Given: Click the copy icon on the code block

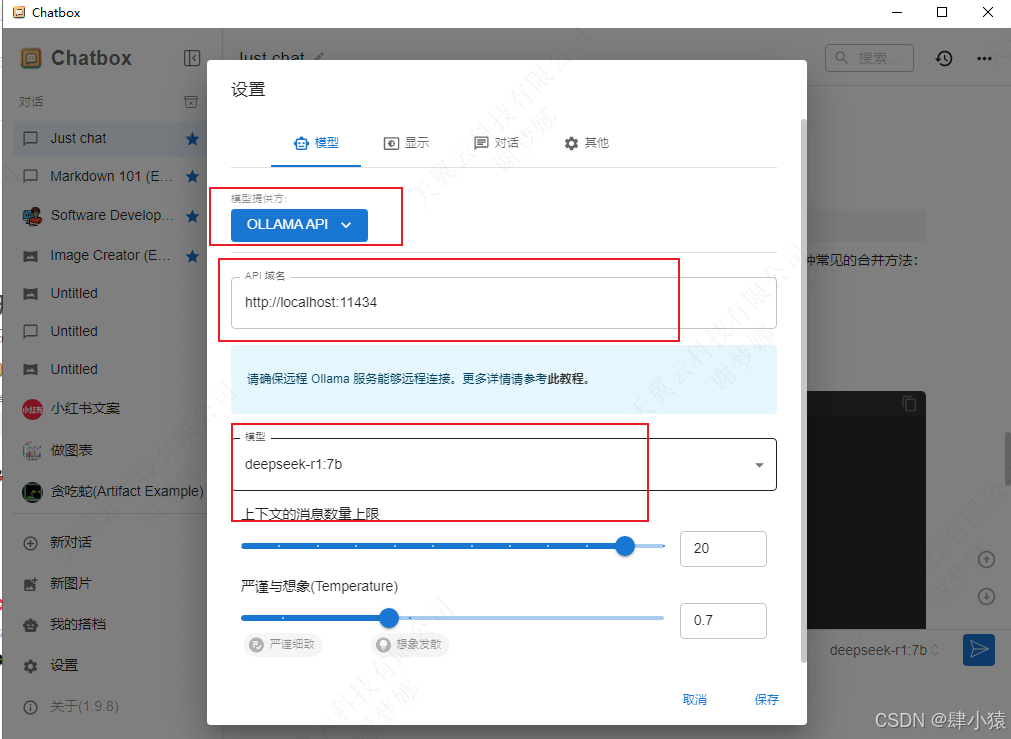Looking at the screenshot, I should 909,404.
